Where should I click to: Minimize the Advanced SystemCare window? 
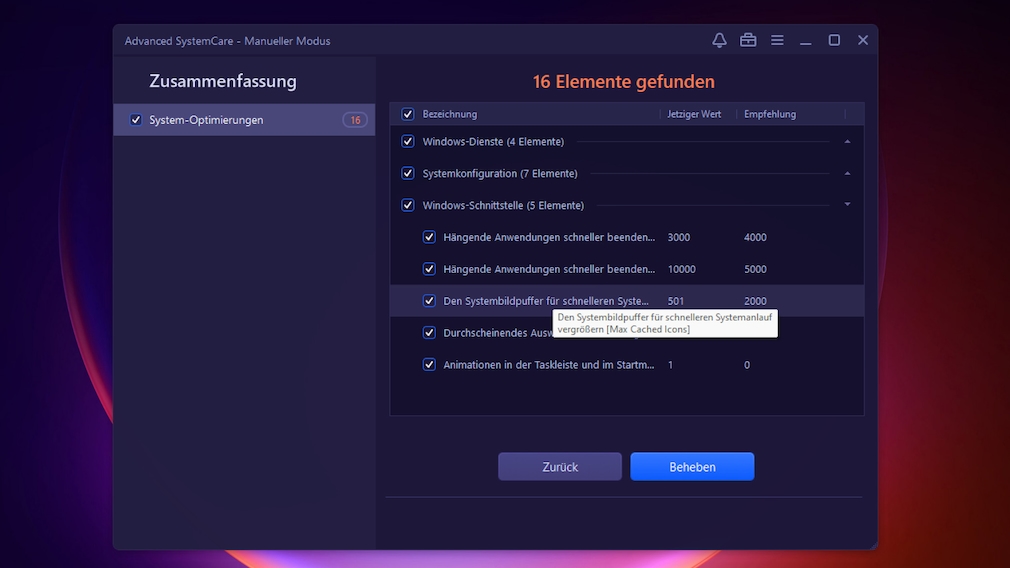(x=805, y=40)
